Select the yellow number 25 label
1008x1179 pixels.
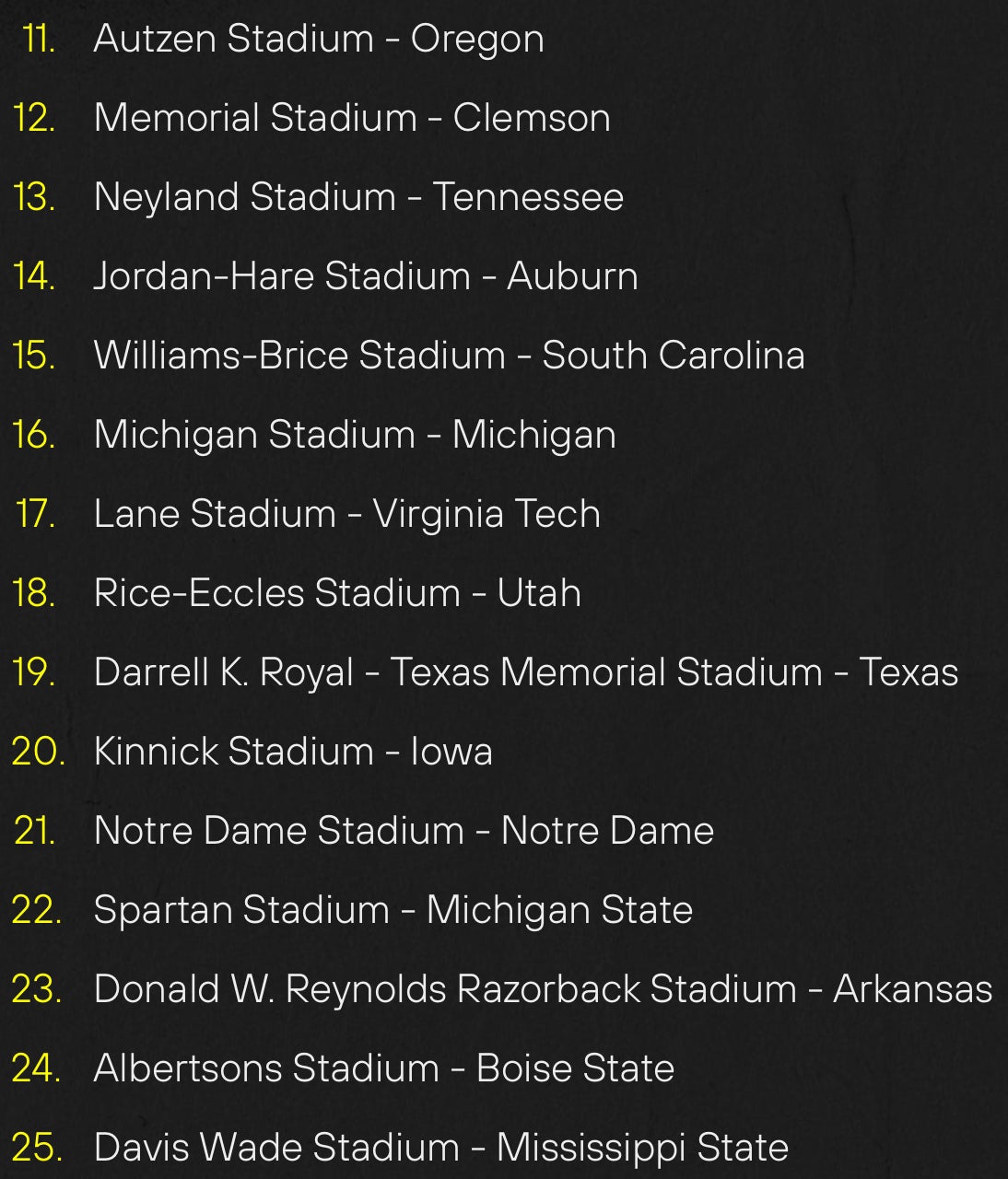pyautogui.click(x=37, y=1148)
